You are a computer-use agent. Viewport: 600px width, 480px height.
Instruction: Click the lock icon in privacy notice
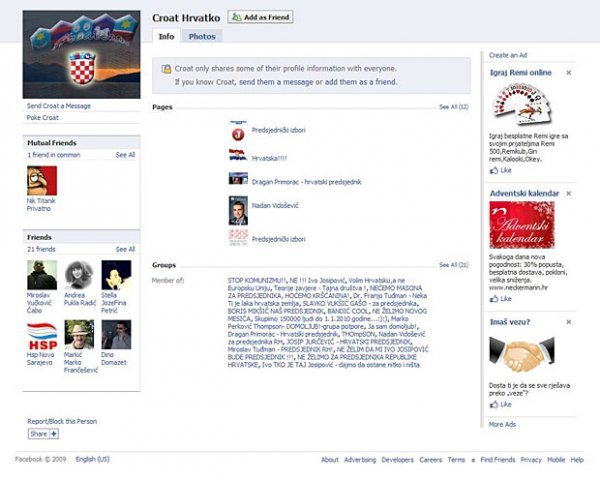coord(166,69)
